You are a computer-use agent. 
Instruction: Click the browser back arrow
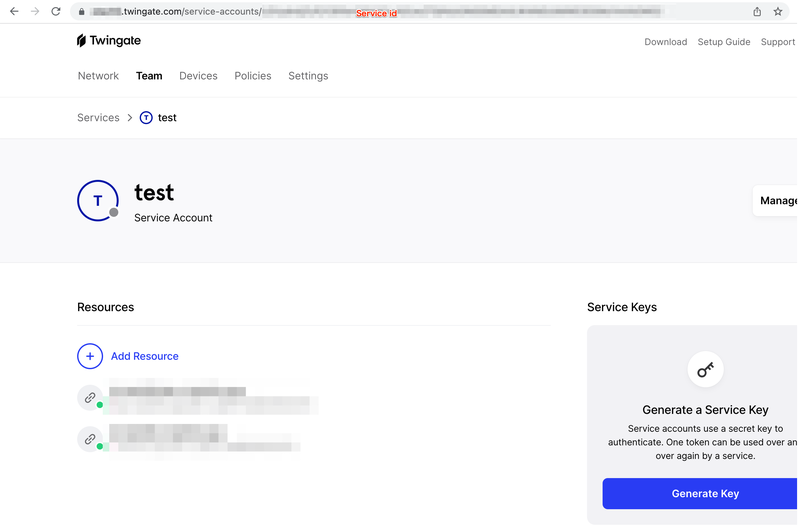[14, 11]
